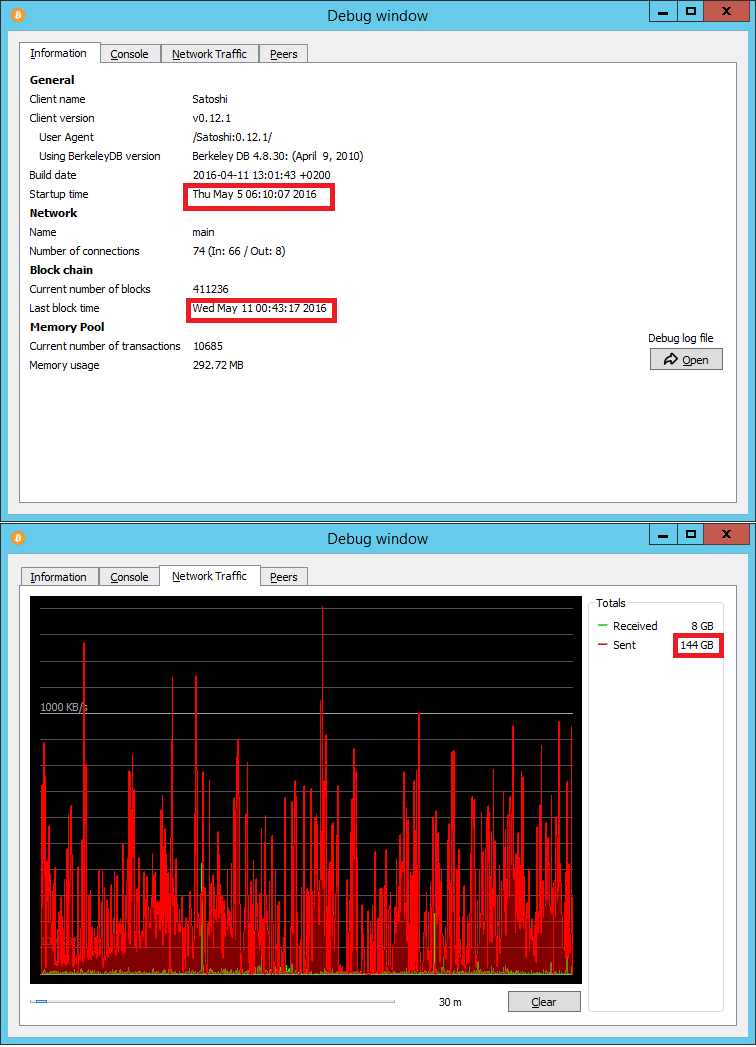The width and height of the screenshot is (756, 1047).
Task: Select block count 411236
Action: [x=210, y=289]
